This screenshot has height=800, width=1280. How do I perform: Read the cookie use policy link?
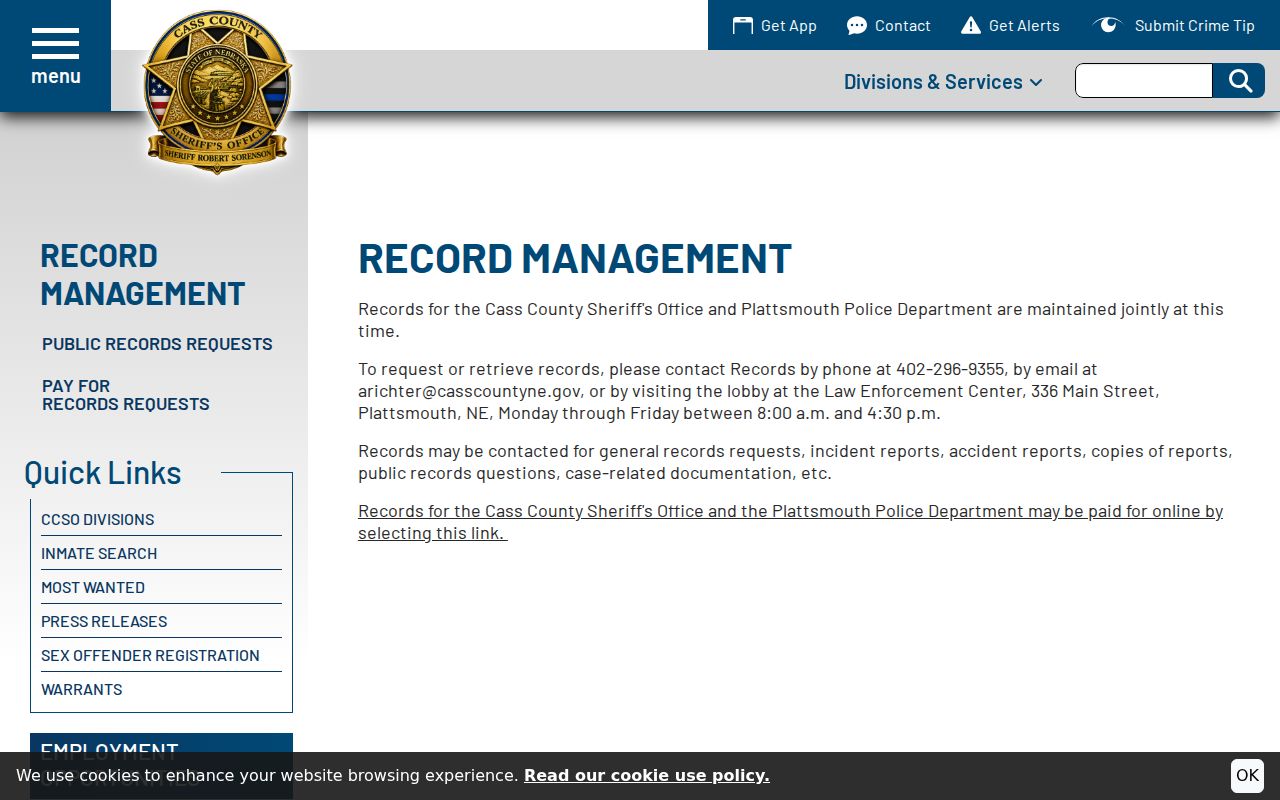click(x=647, y=776)
